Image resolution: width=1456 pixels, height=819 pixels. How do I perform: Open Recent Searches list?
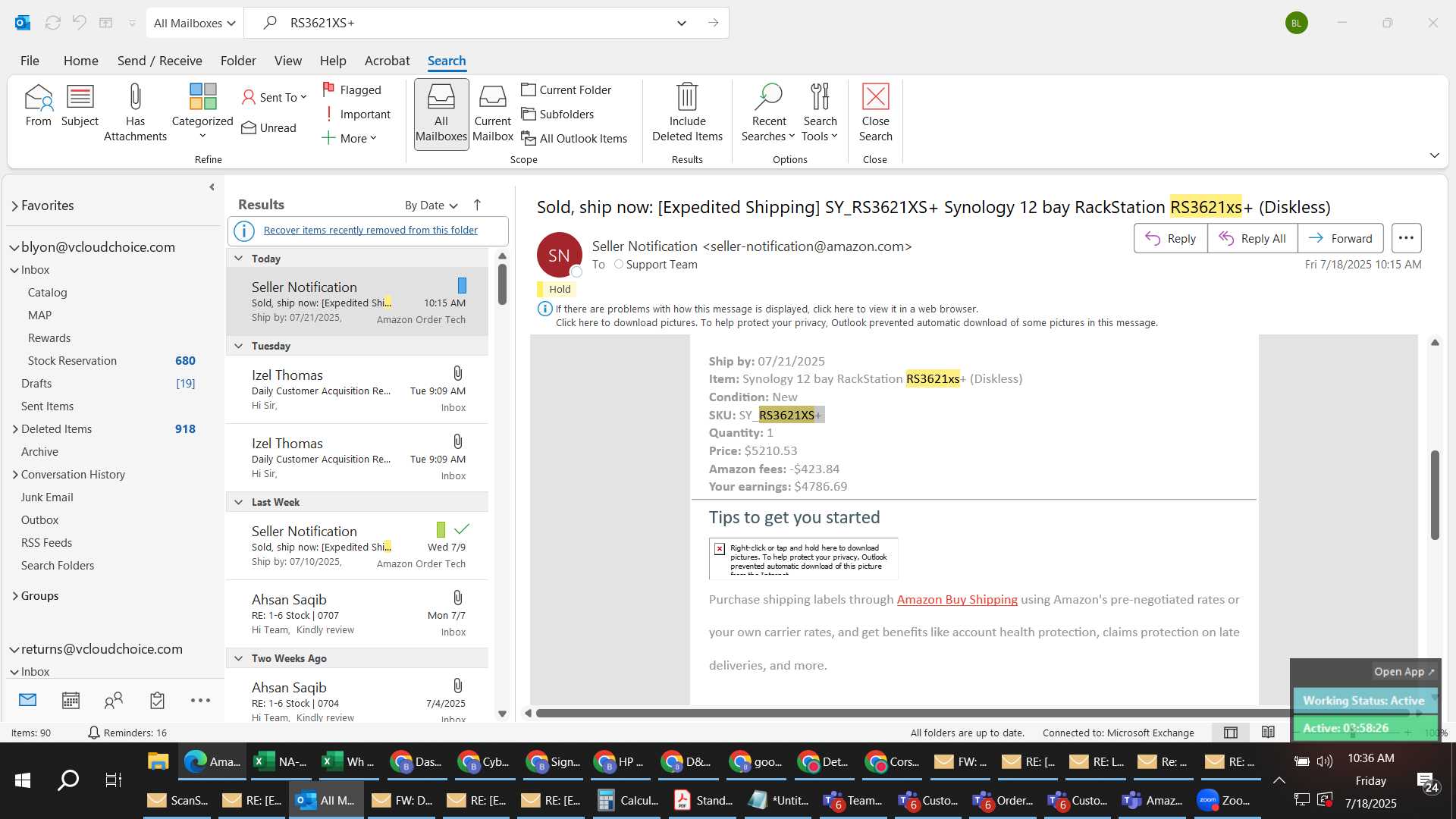pos(768,113)
